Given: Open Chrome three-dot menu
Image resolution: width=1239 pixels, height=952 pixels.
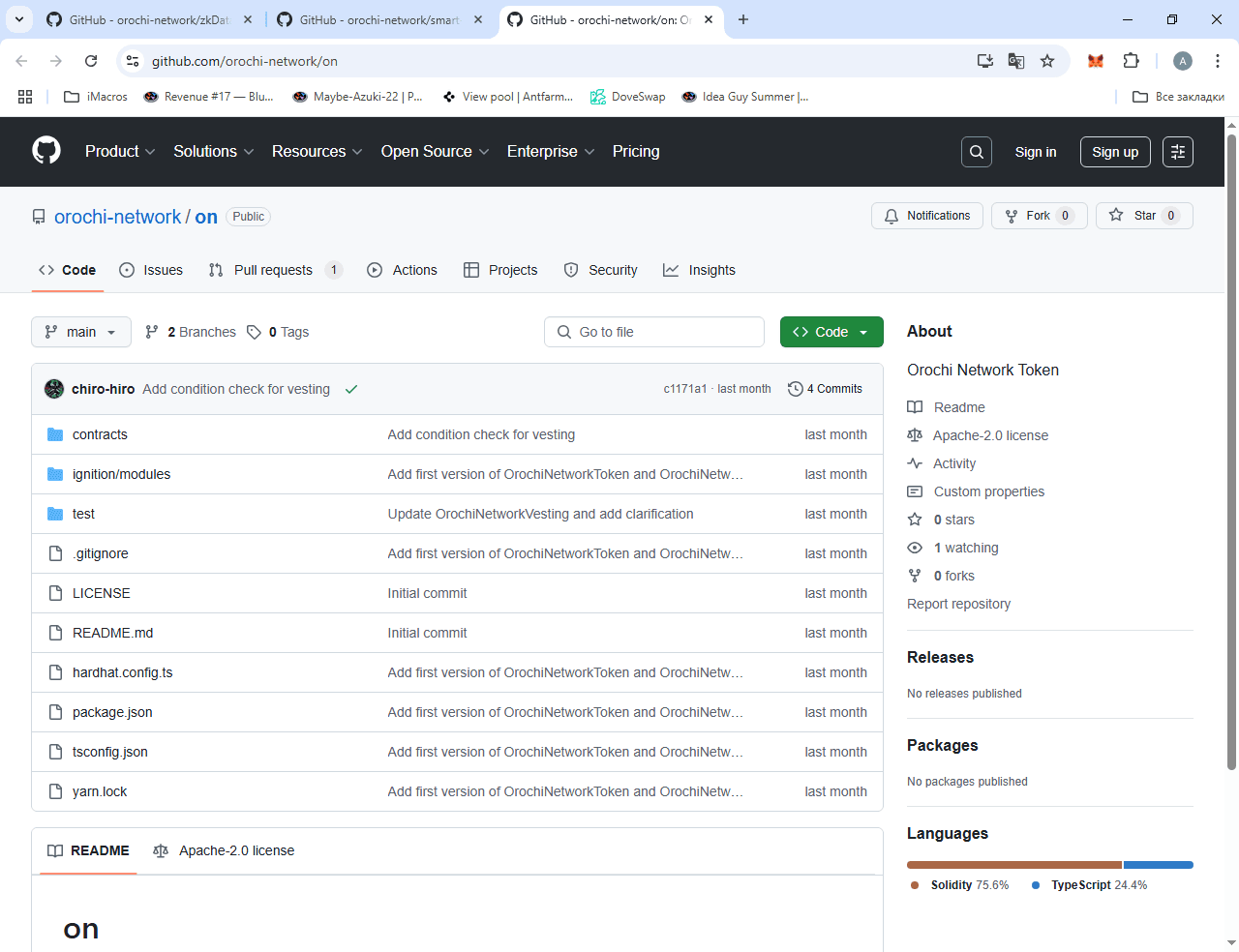Looking at the screenshot, I should click(x=1216, y=61).
